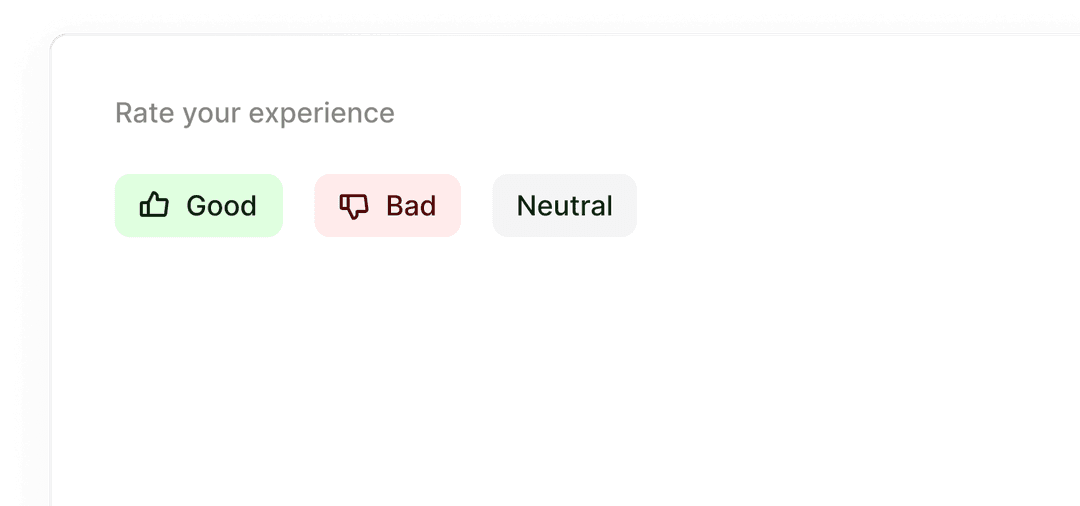
Task: Select the Good rating button
Action: [x=199, y=206]
